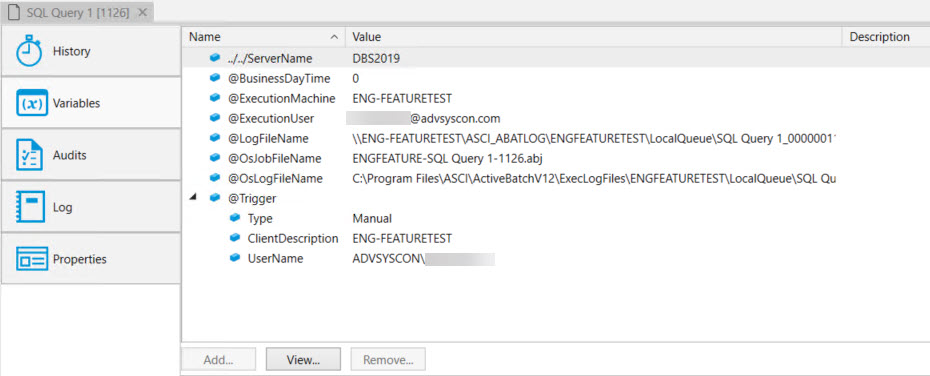Close the SQL Query 1 tab
Image resolution: width=930 pixels, height=376 pixels.
point(142,12)
